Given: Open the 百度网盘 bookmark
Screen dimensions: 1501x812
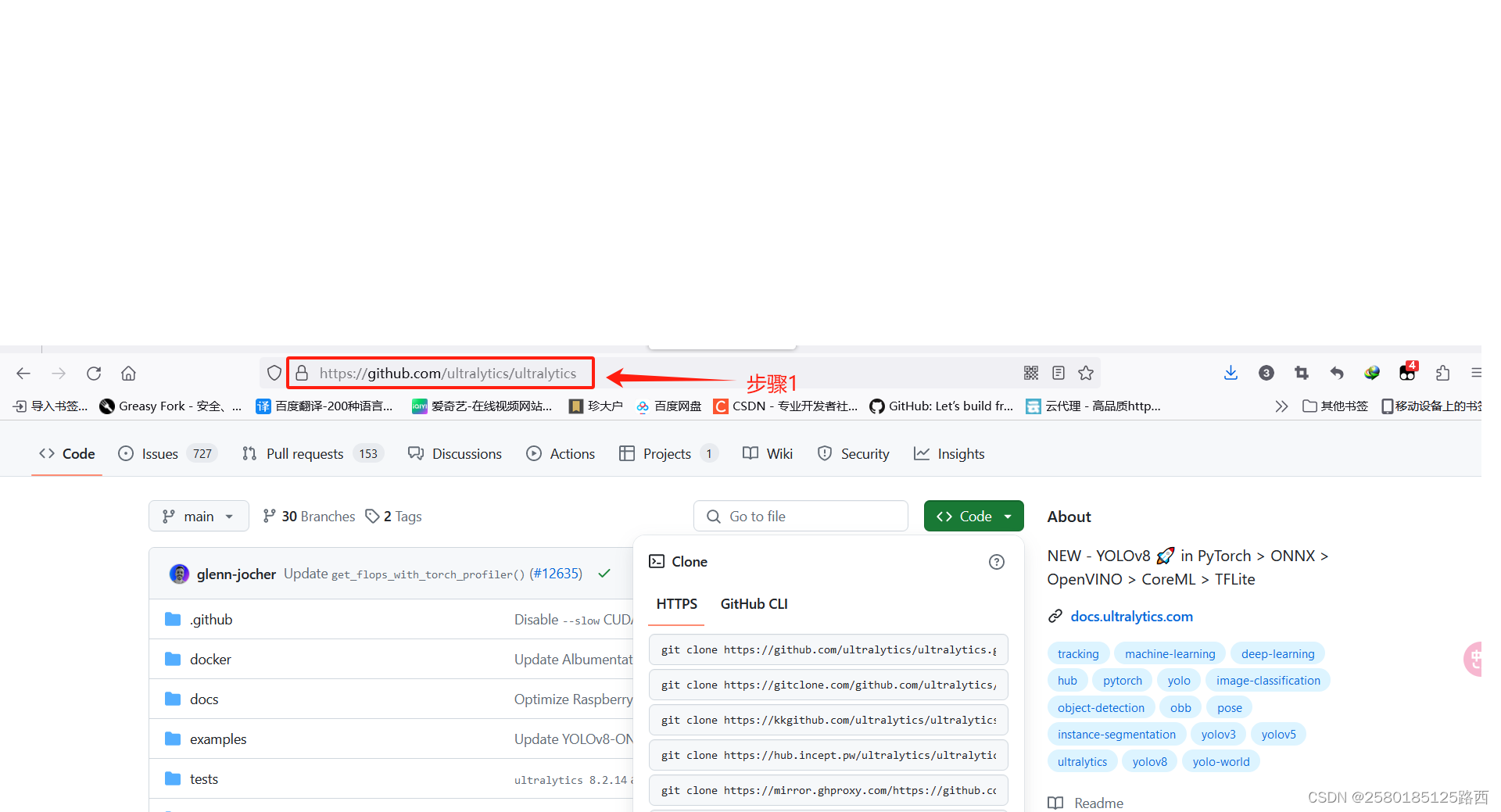Looking at the screenshot, I should click(668, 406).
